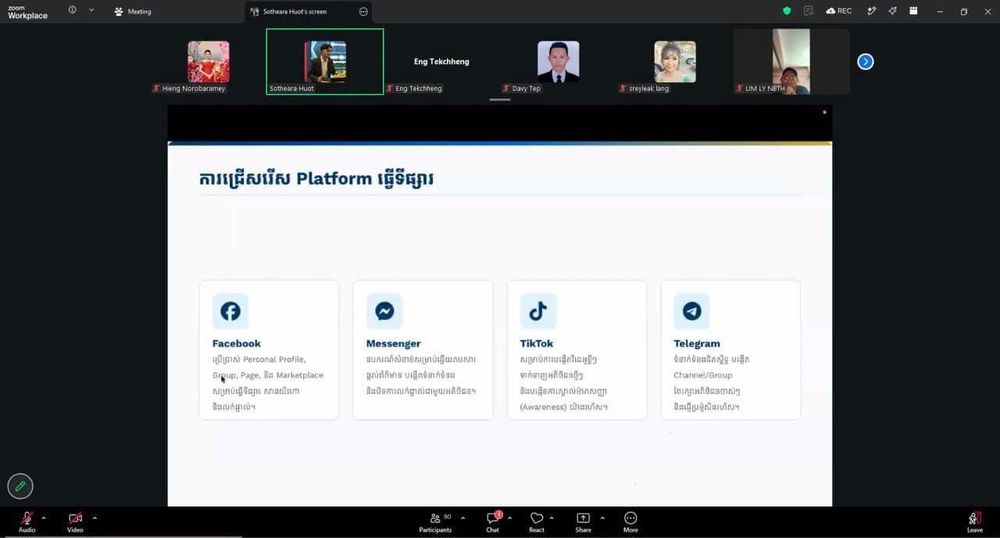Expand chat options arrow
This screenshot has height=538, width=1000.
(510, 518)
